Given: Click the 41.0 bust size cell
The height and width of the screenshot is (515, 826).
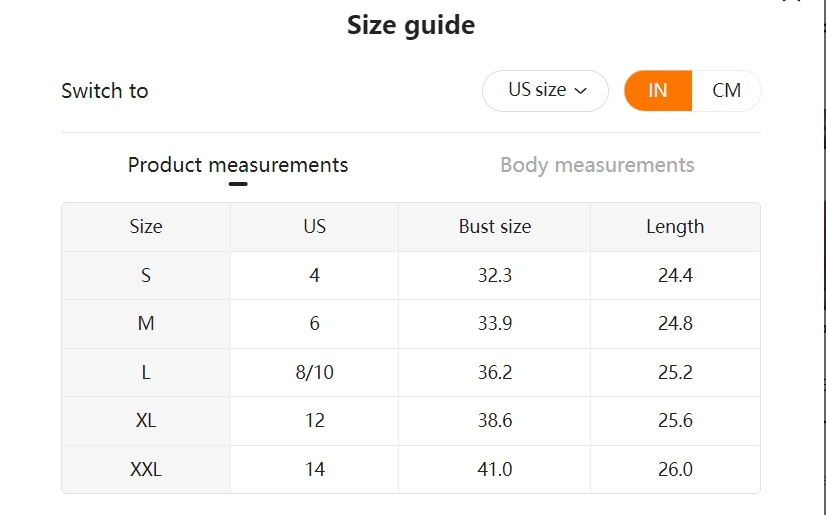Looking at the screenshot, I should [495, 469].
